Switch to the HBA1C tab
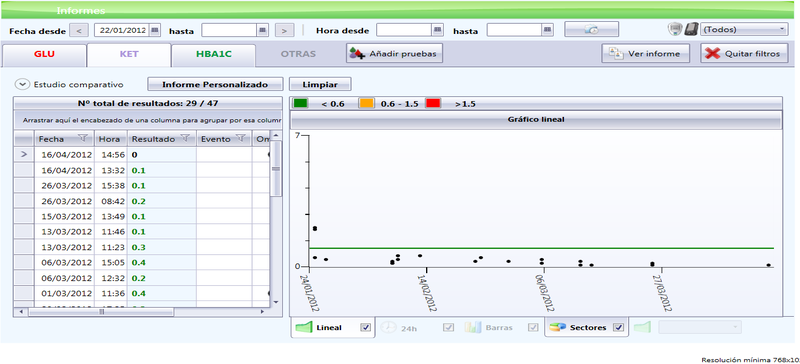 tap(213, 54)
